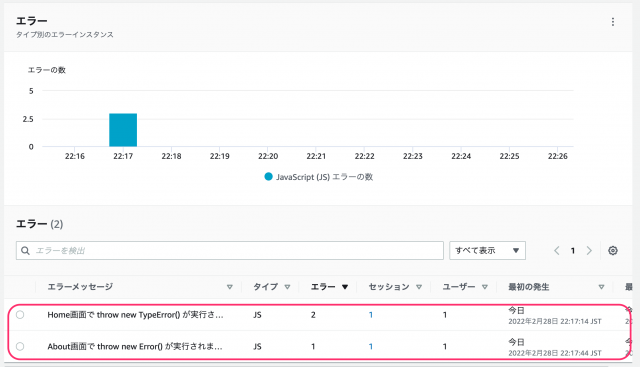Select the Home画面 TypeError row radio button

pos(20,315)
